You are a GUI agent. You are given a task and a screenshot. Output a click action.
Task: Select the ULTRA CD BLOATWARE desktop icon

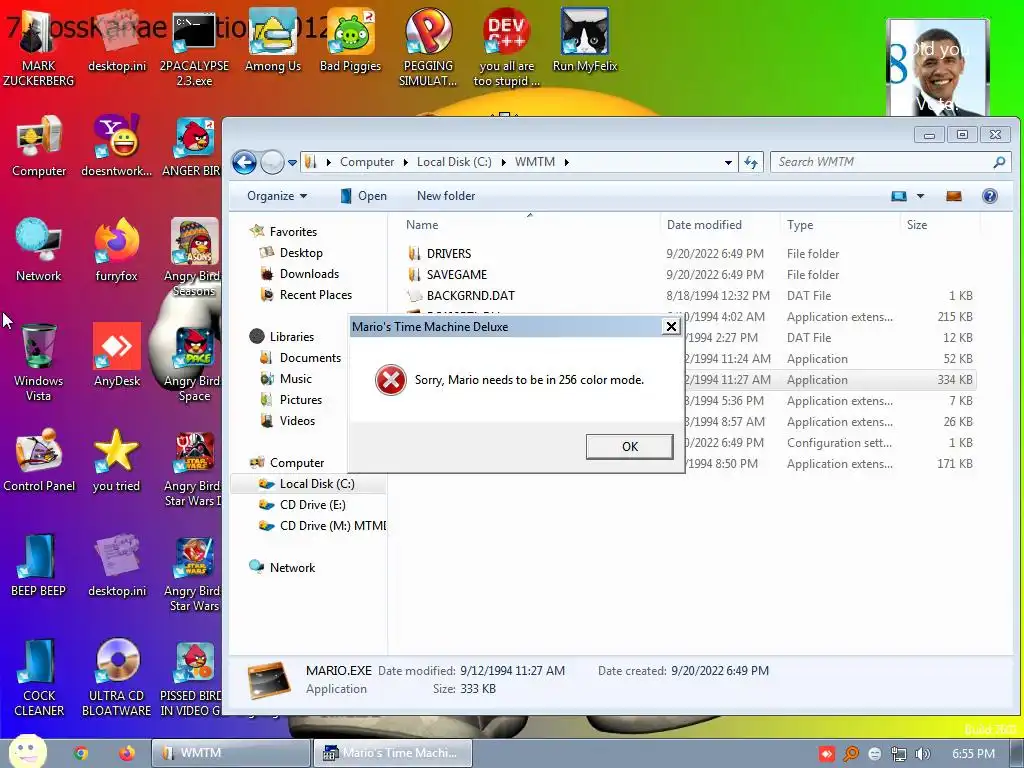pos(116,679)
